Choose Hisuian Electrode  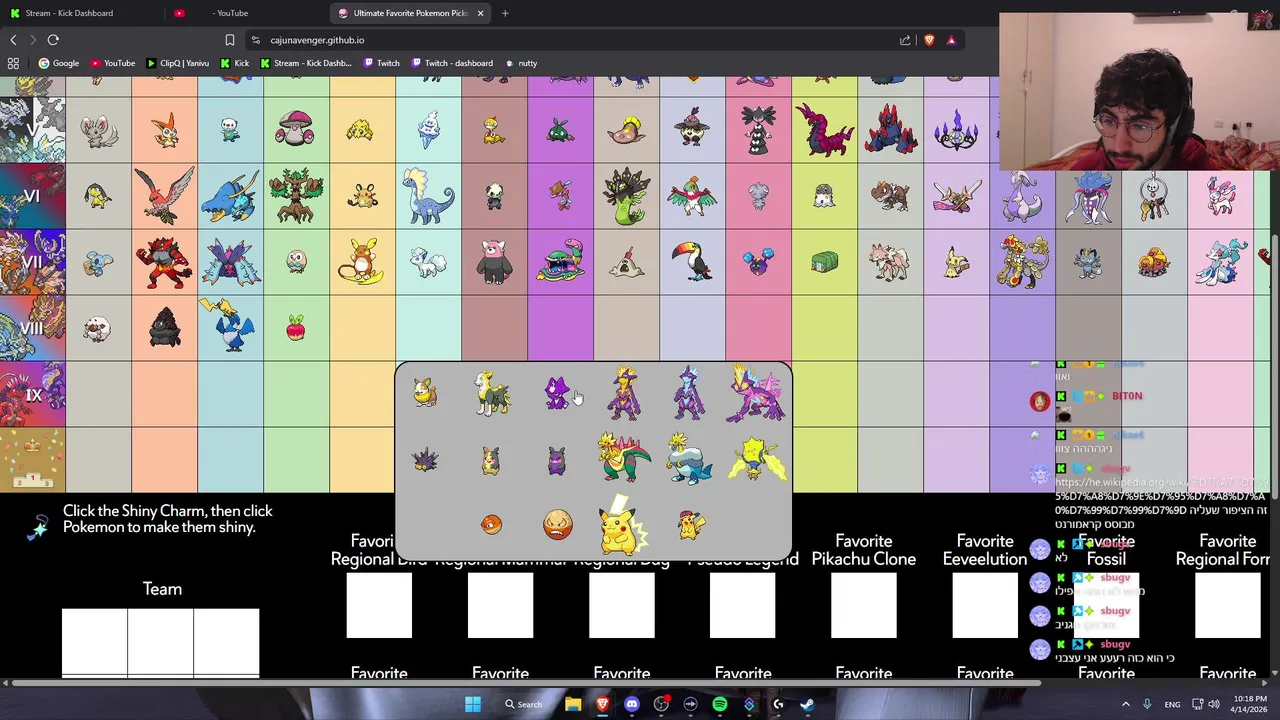[x=558, y=524]
